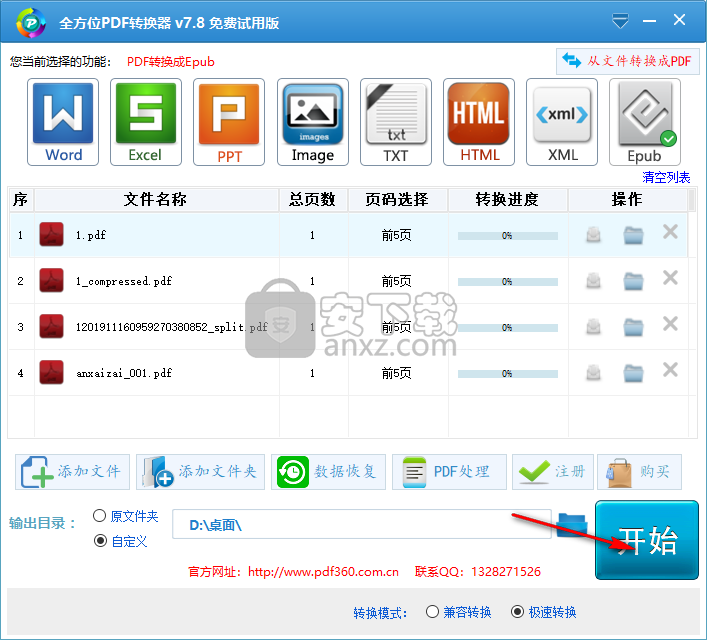Screen dimensions: 707x640
Task: Click the 文件名称 column header
Action: click(x=156, y=200)
